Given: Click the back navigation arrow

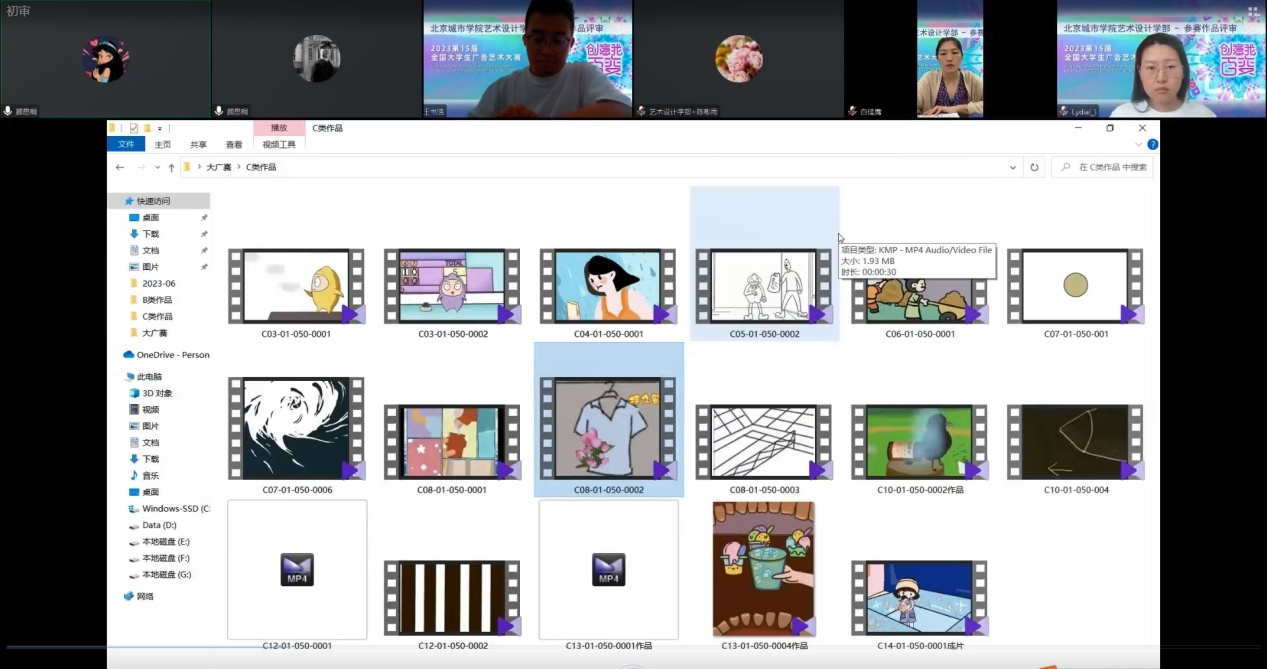Looking at the screenshot, I should click(120, 167).
